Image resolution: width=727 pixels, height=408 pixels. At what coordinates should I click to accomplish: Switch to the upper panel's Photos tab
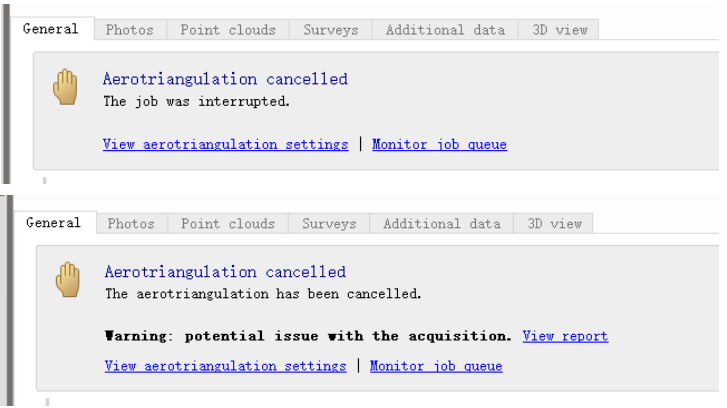click(x=130, y=30)
